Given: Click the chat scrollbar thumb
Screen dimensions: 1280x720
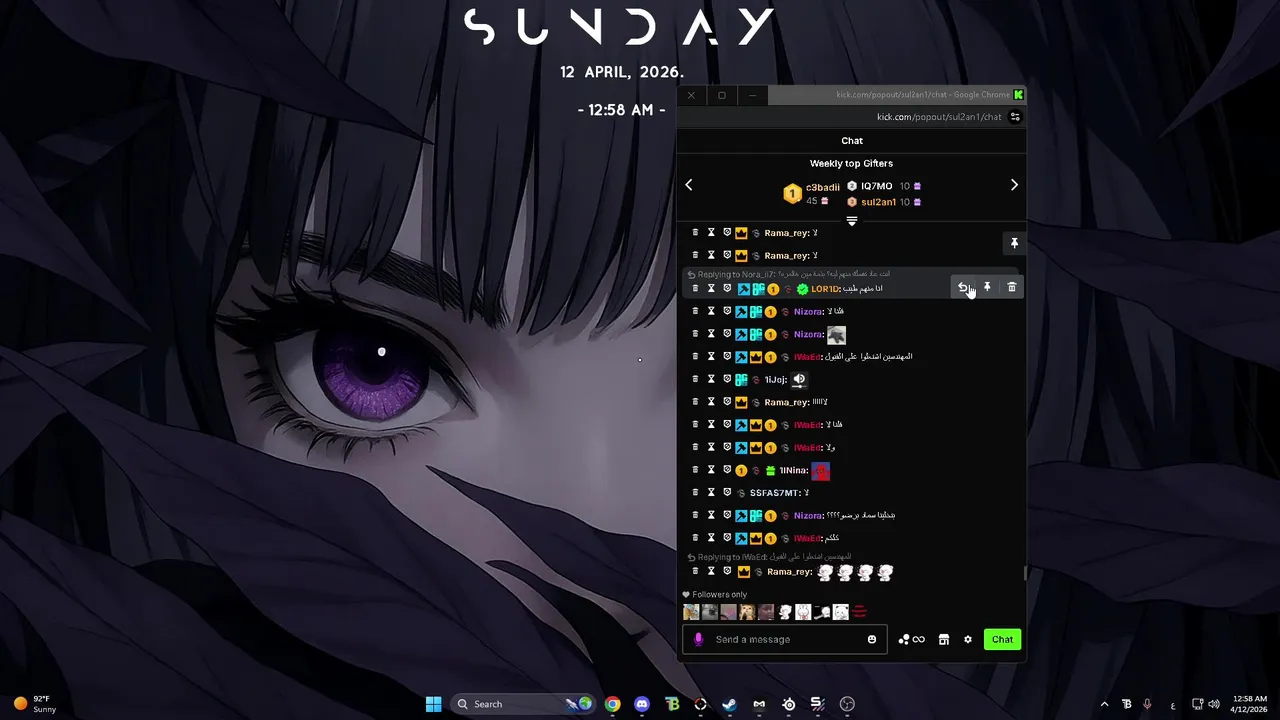Looking at the screenshot, I should click(1024, 573).
